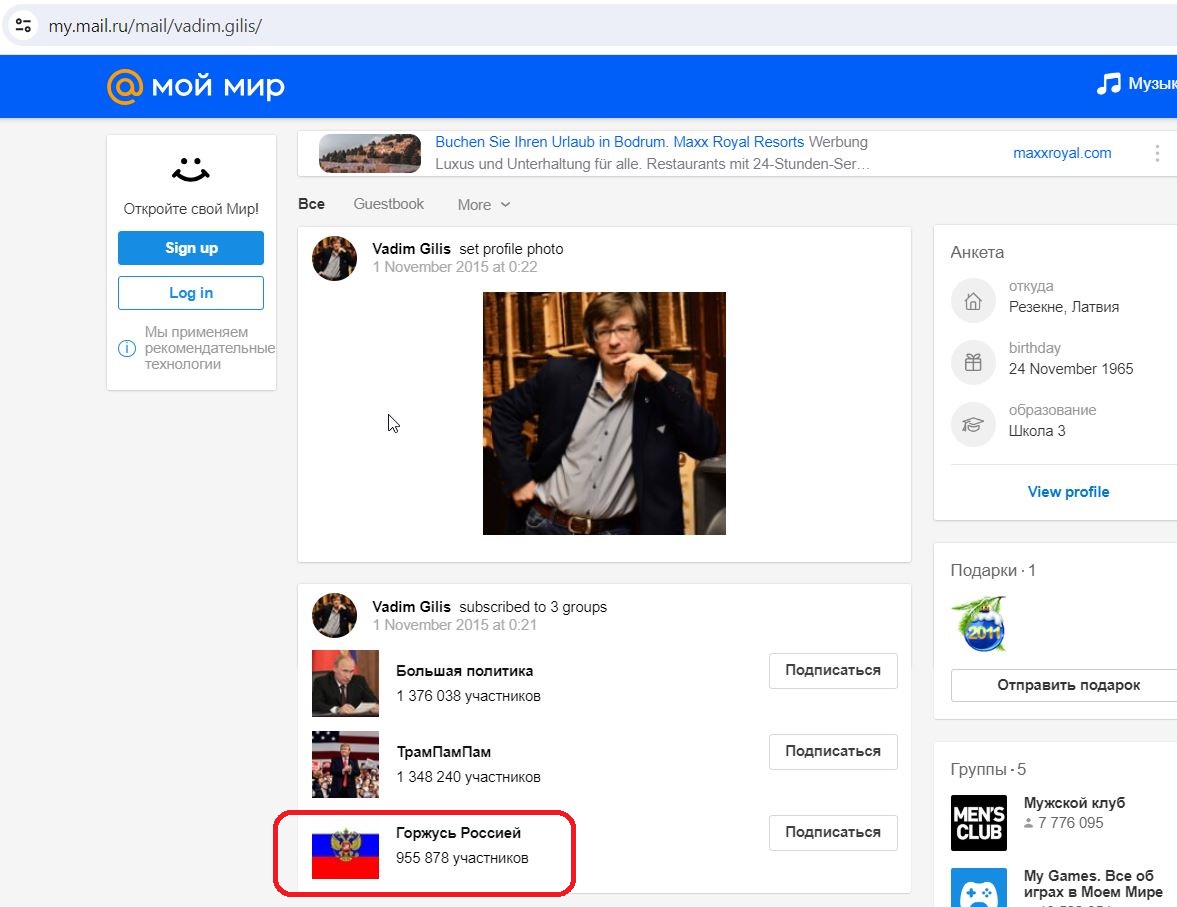Click Vadim Gilis name on groups subscription post

(x=411, y=607)
